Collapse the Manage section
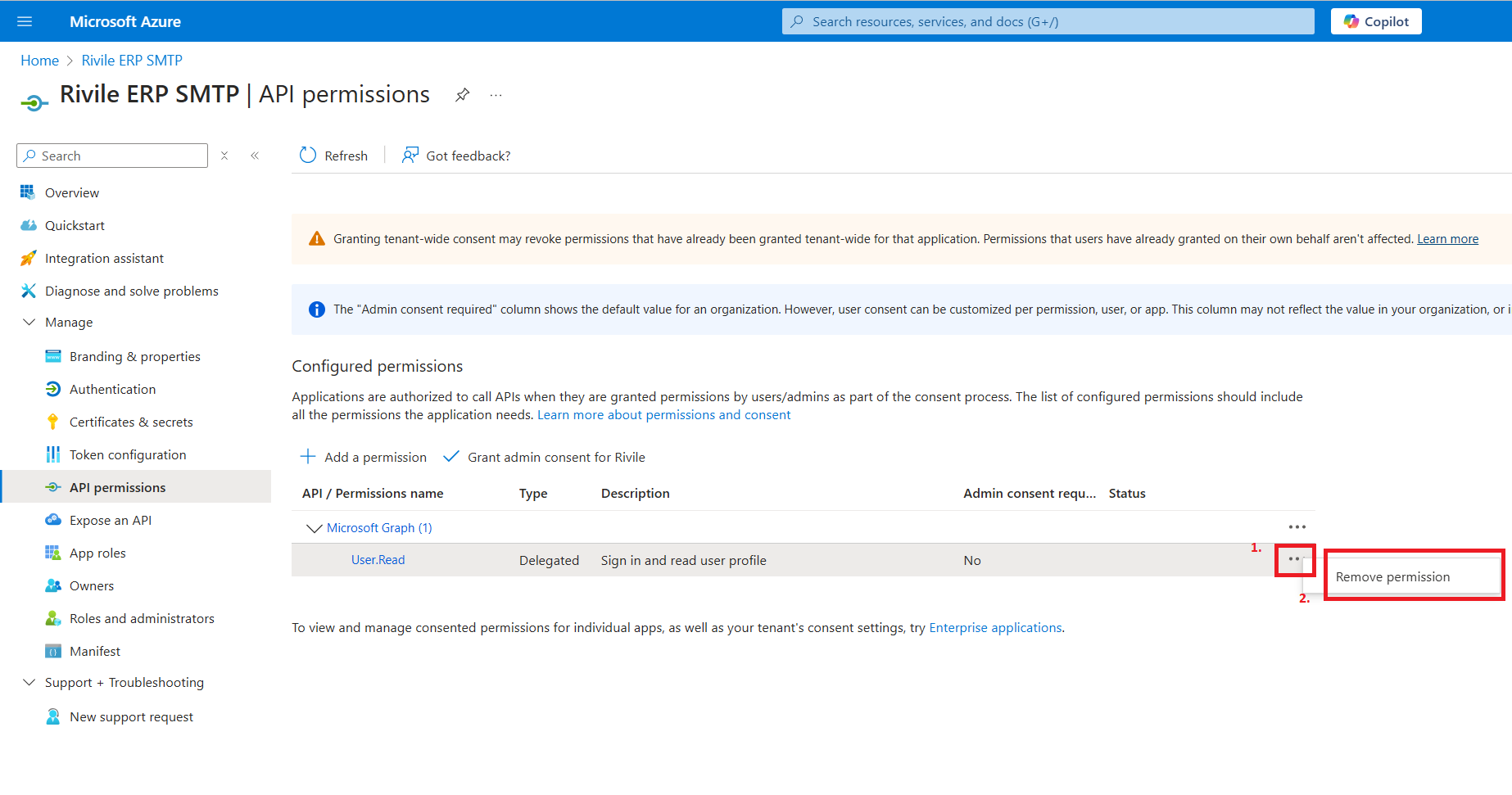1512x795 pixels. coord(29,323)
